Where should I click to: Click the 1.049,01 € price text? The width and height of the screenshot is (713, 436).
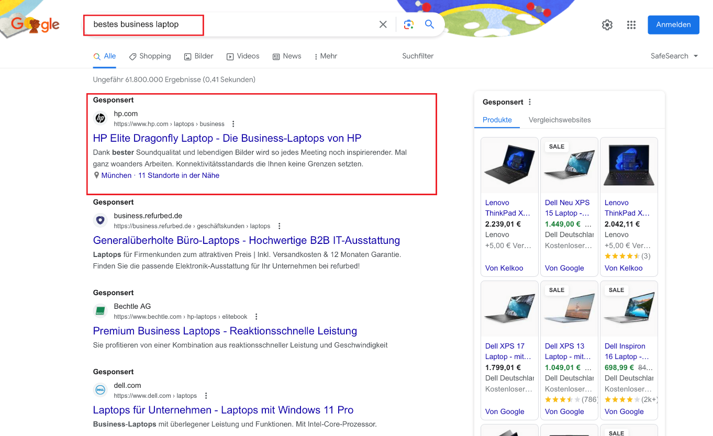coord(562,367)
